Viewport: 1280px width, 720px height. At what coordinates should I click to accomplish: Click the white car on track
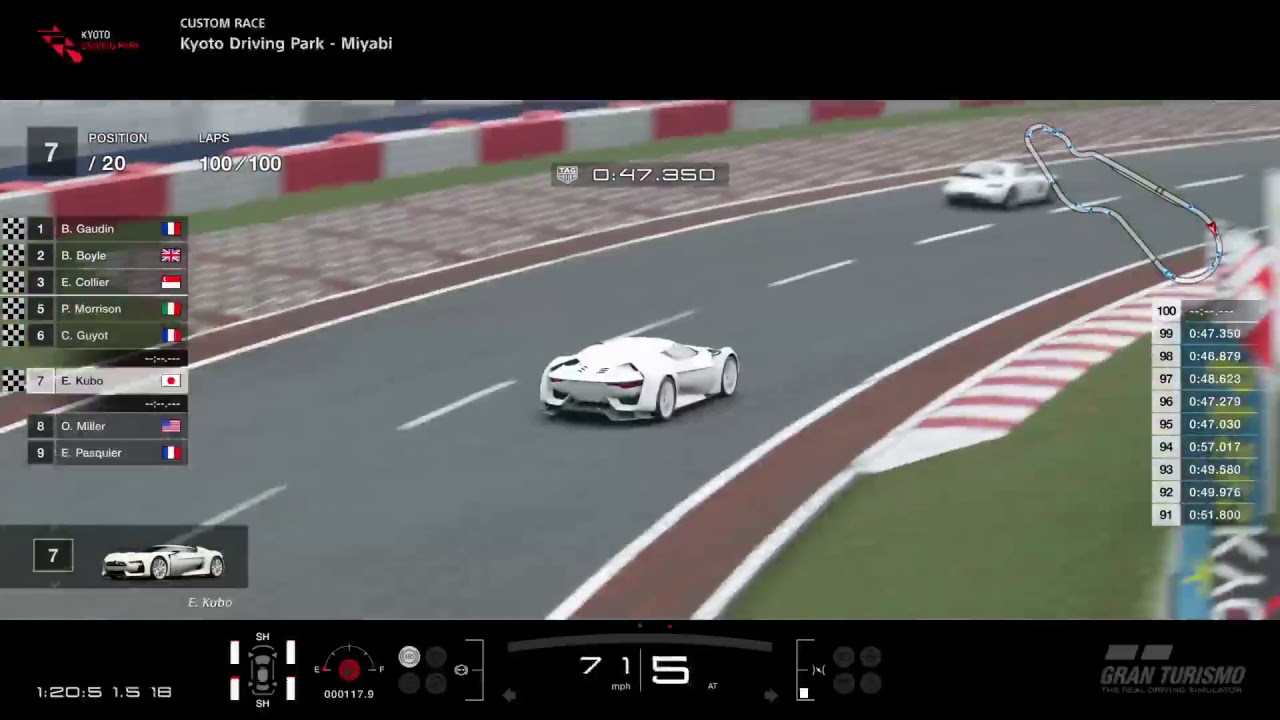pyautogui.click(x=639, y=378)
